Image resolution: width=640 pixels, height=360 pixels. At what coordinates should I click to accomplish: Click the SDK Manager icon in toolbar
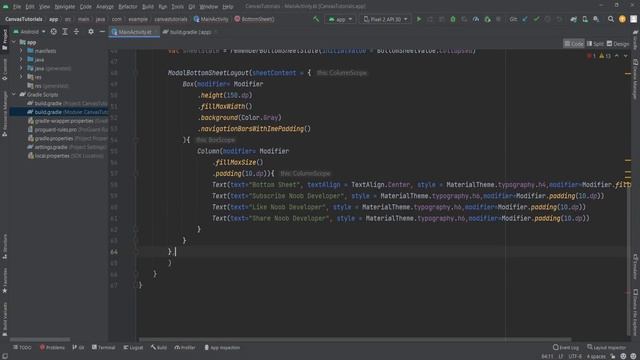(596, 19)
